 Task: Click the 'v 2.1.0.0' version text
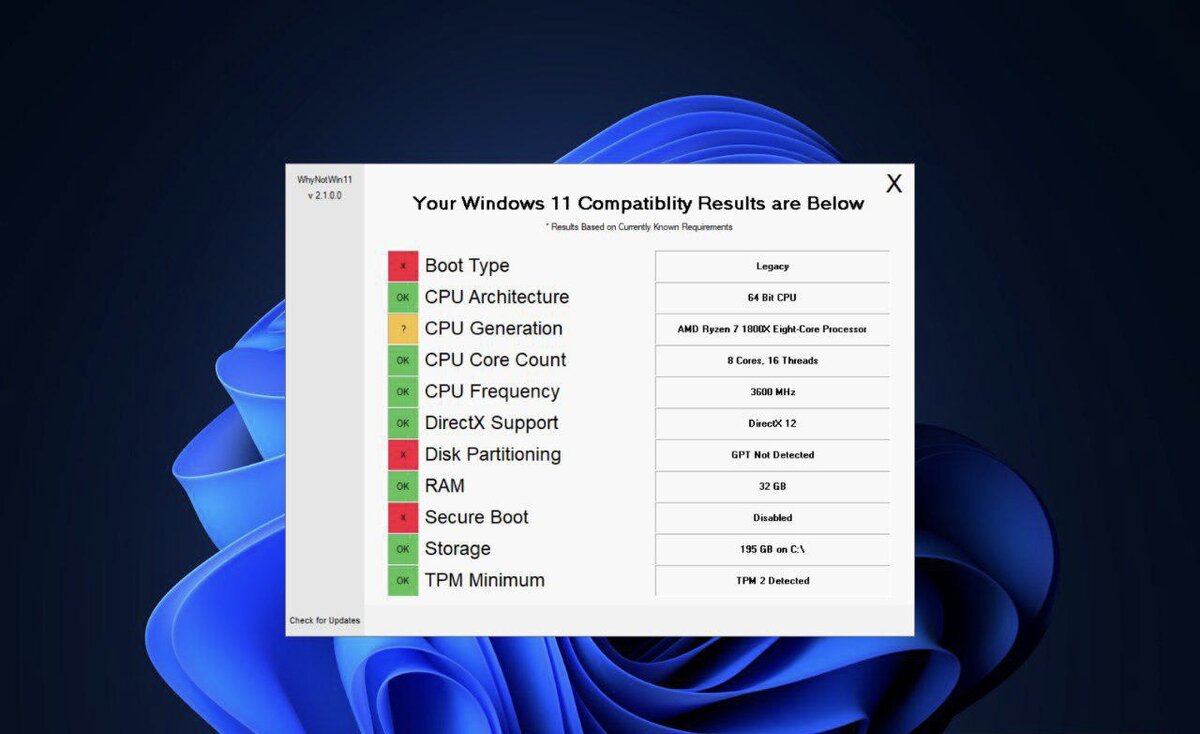pos(325,196)
